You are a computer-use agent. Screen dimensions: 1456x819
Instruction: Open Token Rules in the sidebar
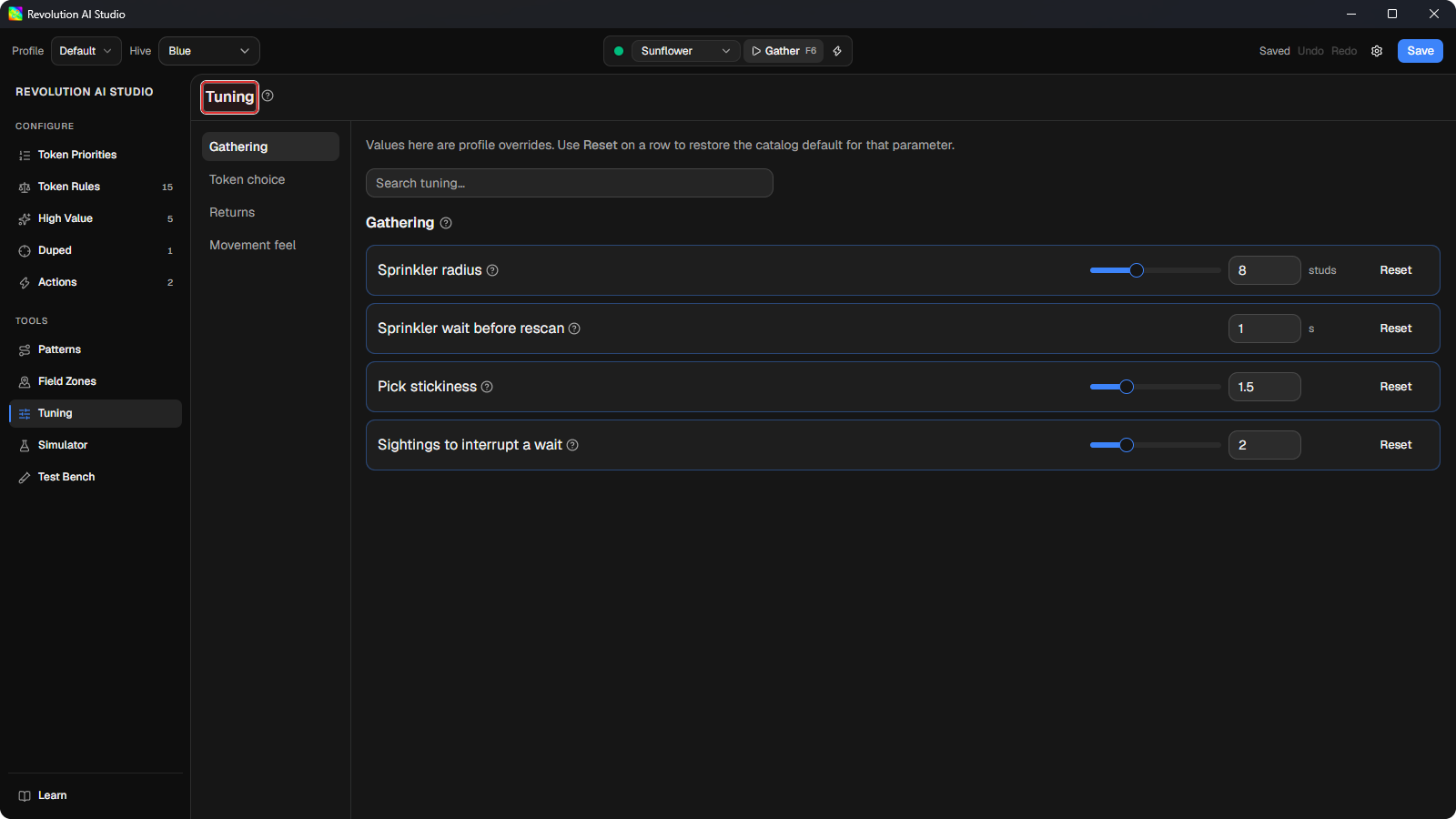96,187
